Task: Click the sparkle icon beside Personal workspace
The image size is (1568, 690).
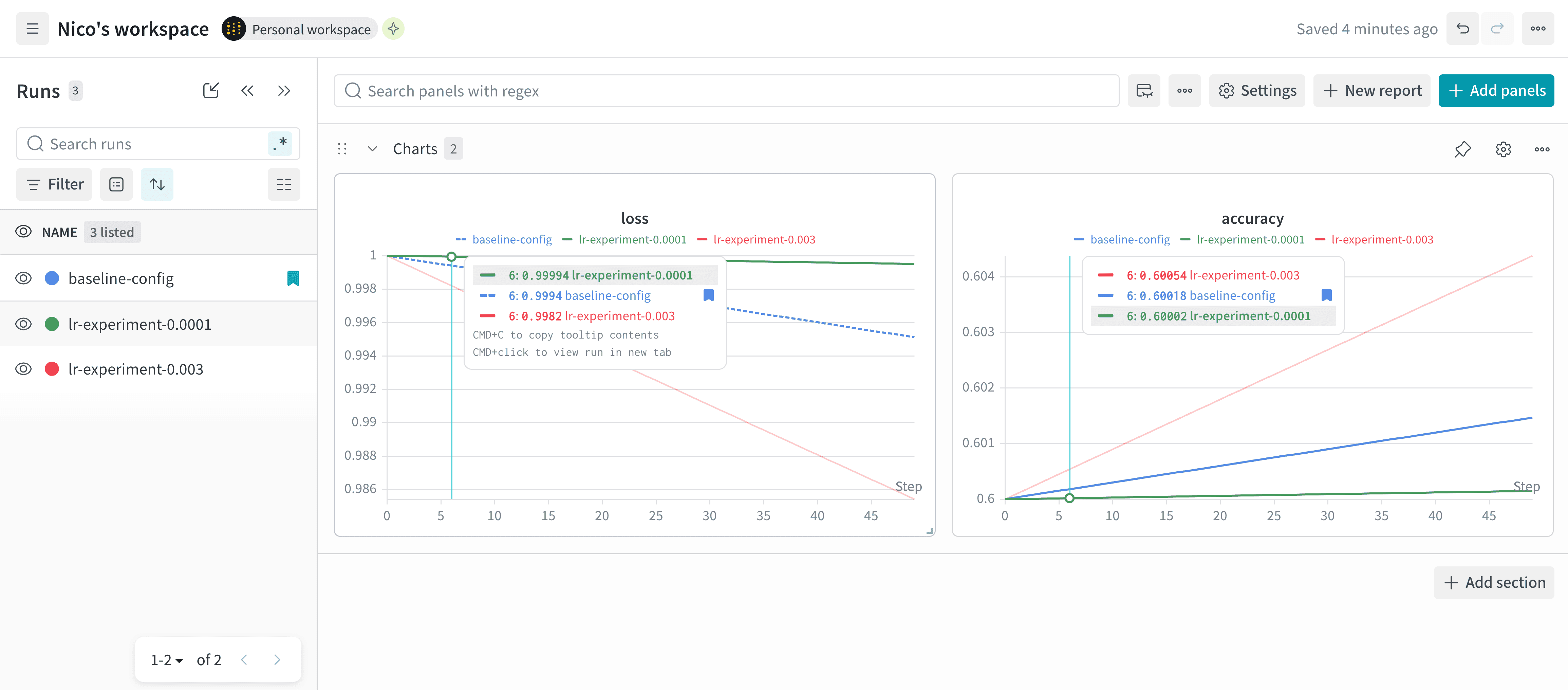Action: (x=393, y=29)
